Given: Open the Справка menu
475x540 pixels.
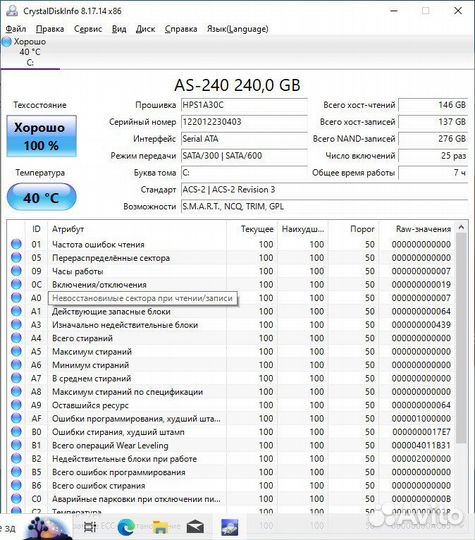Looking at the screenshot, I should point(181,29).
